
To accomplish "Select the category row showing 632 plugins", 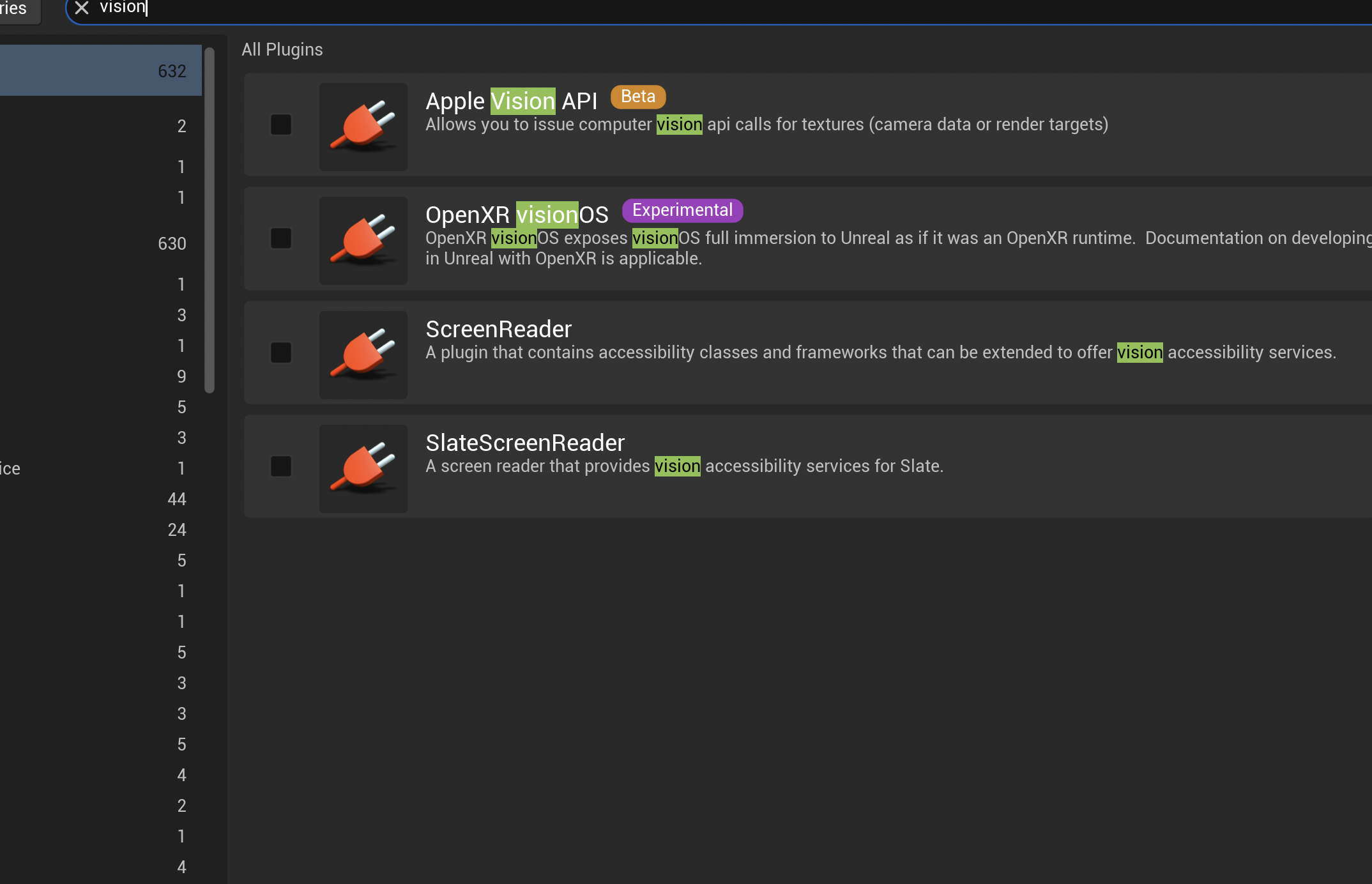I will tap(101, 70).
